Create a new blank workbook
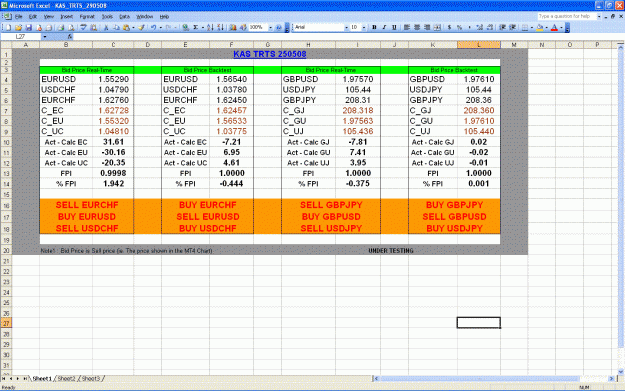 pyautogui.click(x=8, y=28)
